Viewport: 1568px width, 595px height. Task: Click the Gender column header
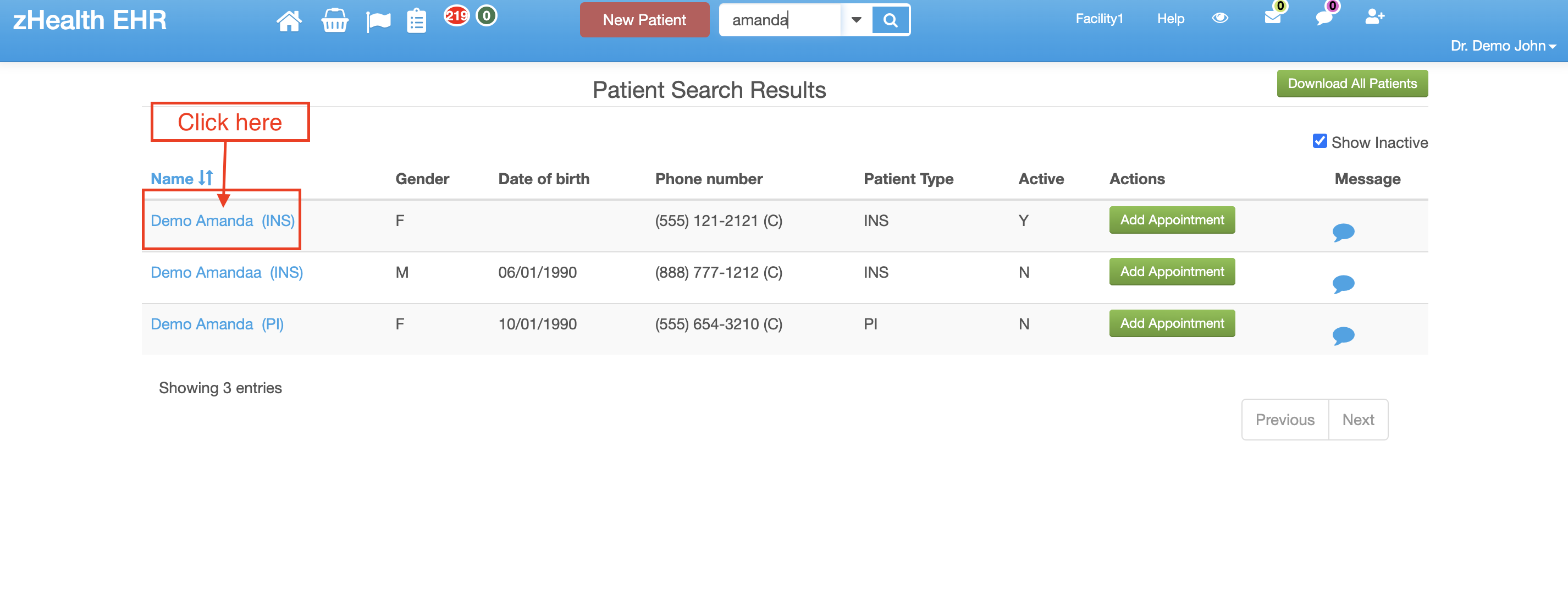(x=422, y=178)
